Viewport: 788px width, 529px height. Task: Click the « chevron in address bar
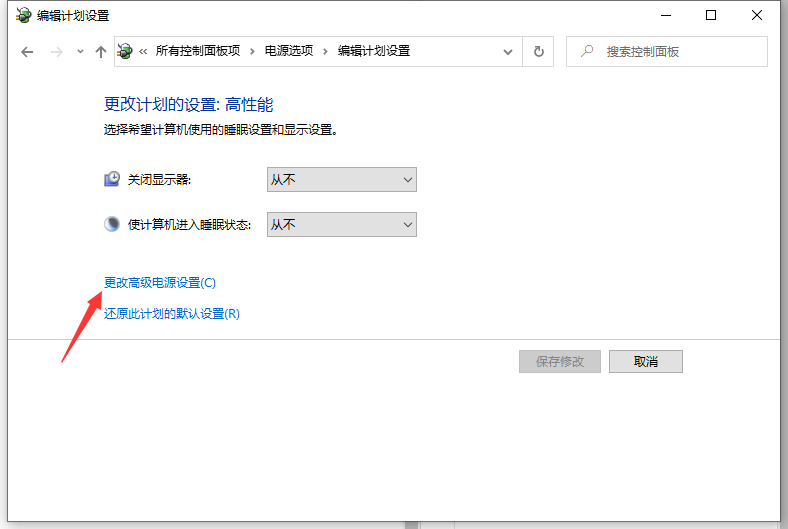click(x=144, y=52)
